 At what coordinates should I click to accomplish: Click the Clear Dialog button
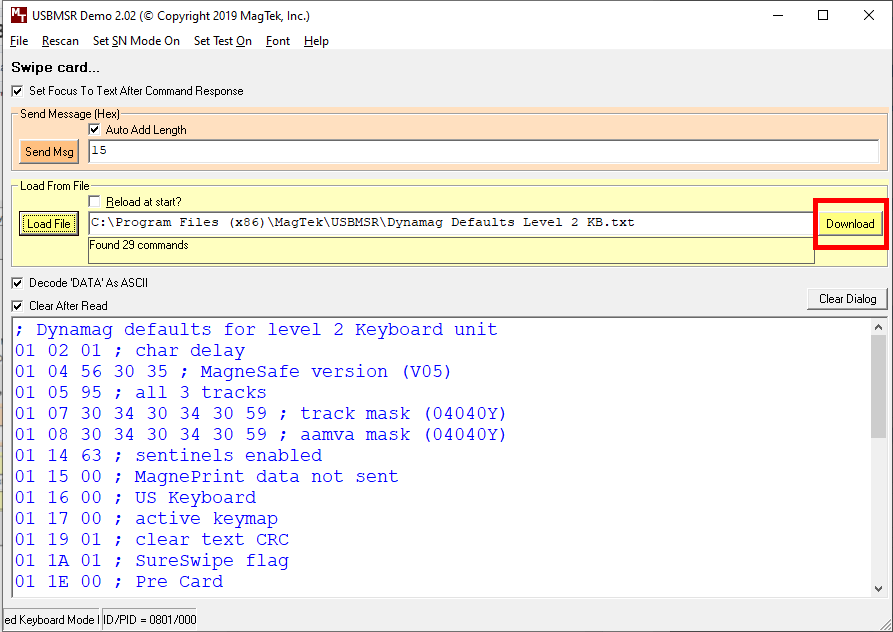[847, 299]
